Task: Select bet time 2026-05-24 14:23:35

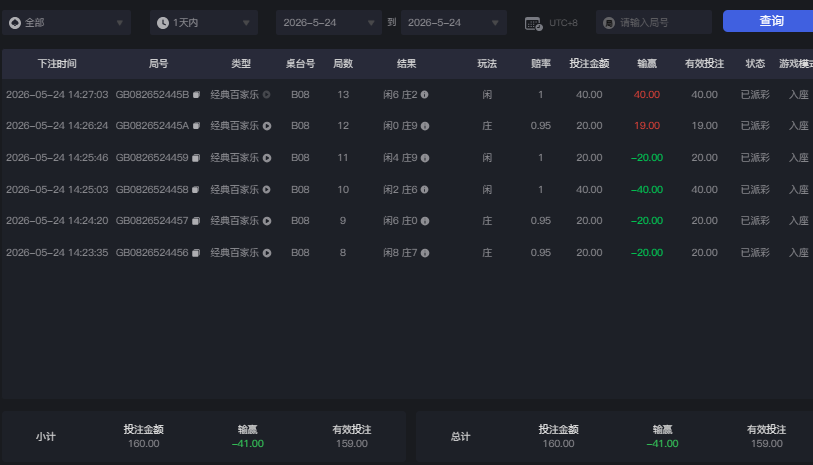Action: click(x=57, y=253)
